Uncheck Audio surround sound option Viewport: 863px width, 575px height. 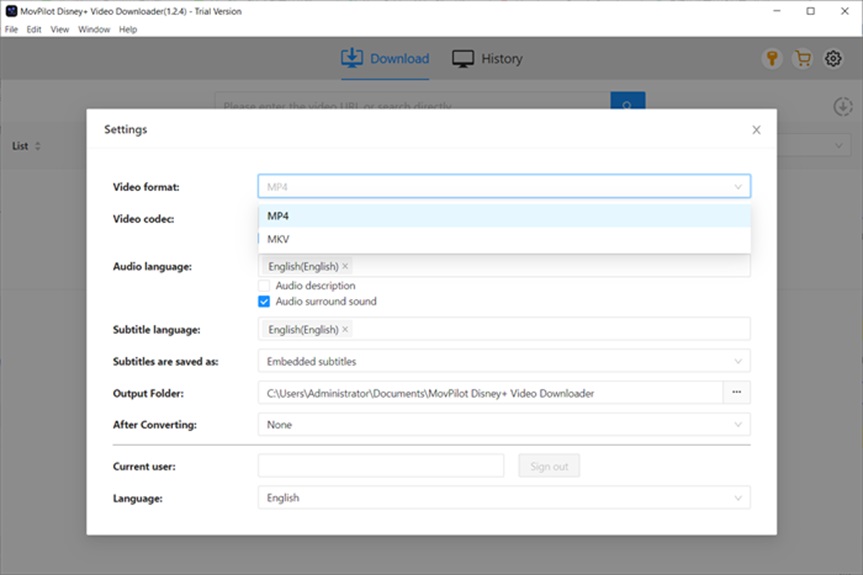pyautogui.click(x=264, y=301)
